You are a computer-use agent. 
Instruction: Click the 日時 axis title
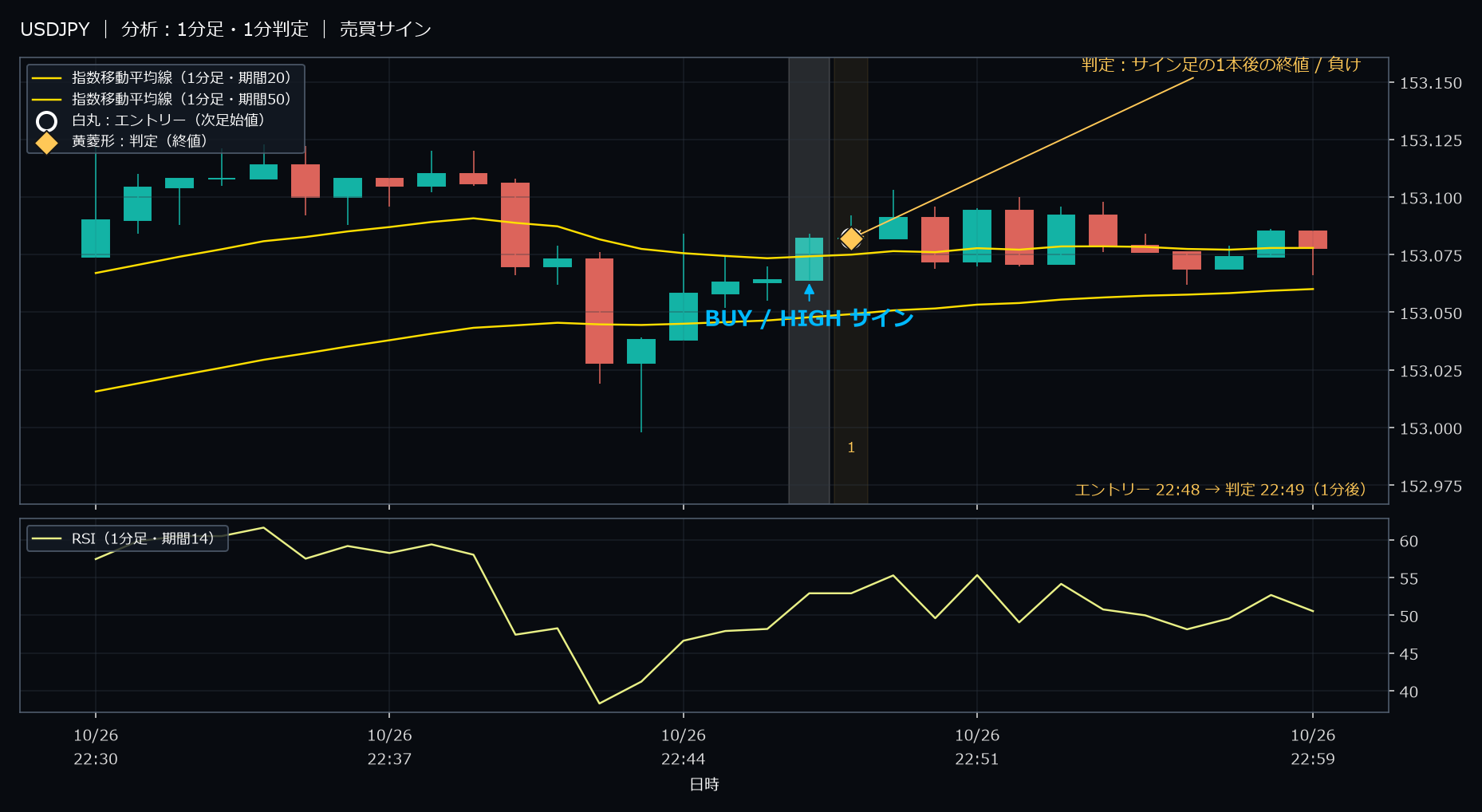point(704,784)
